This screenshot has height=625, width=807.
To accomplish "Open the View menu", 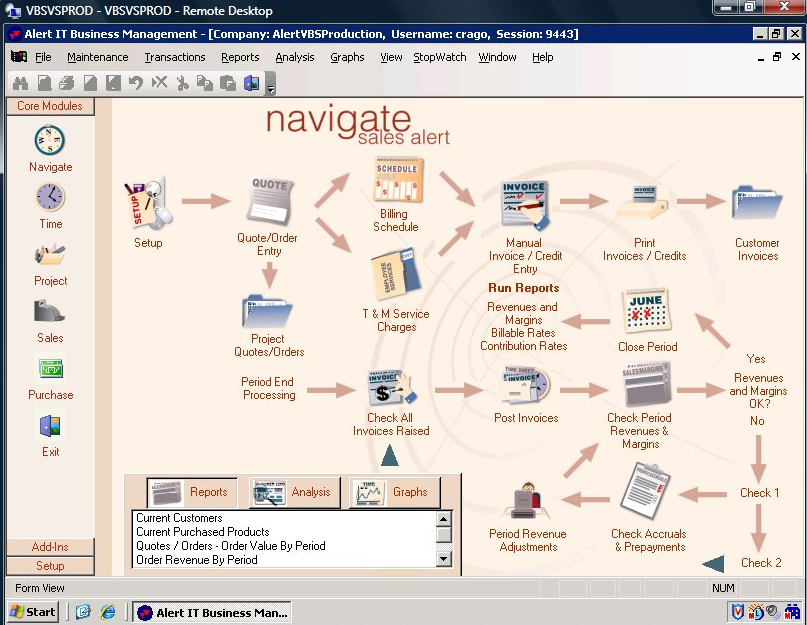I will (391, 57).
